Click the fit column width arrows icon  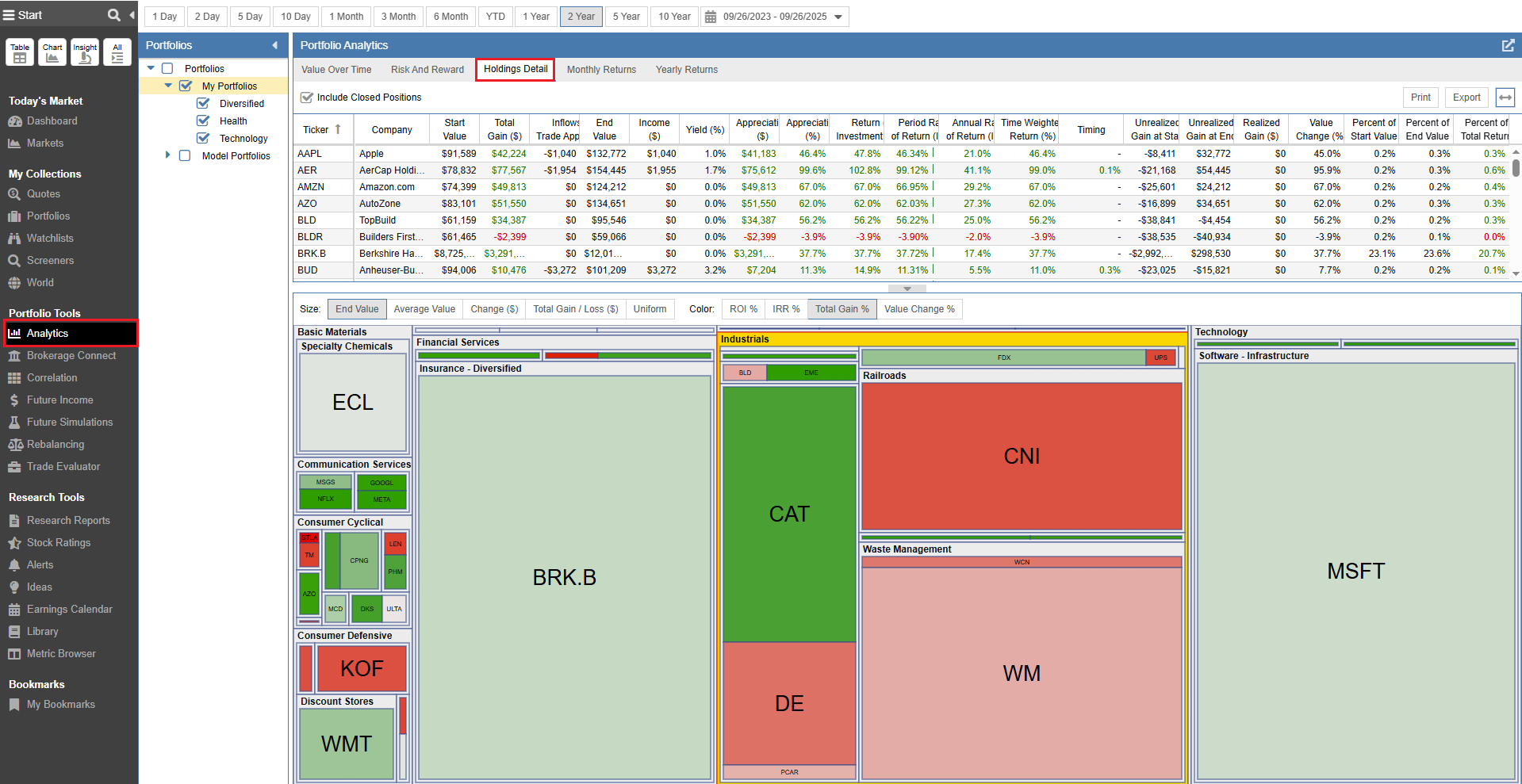point(1505,98)
